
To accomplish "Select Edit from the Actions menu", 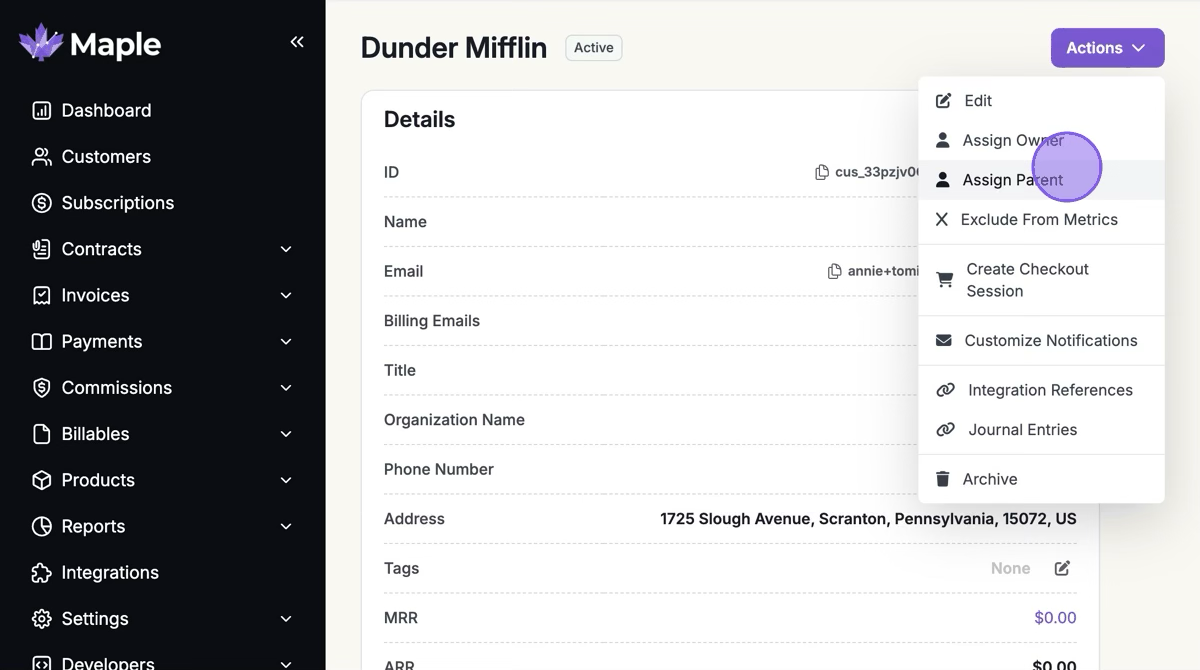I will (1041, 101).
